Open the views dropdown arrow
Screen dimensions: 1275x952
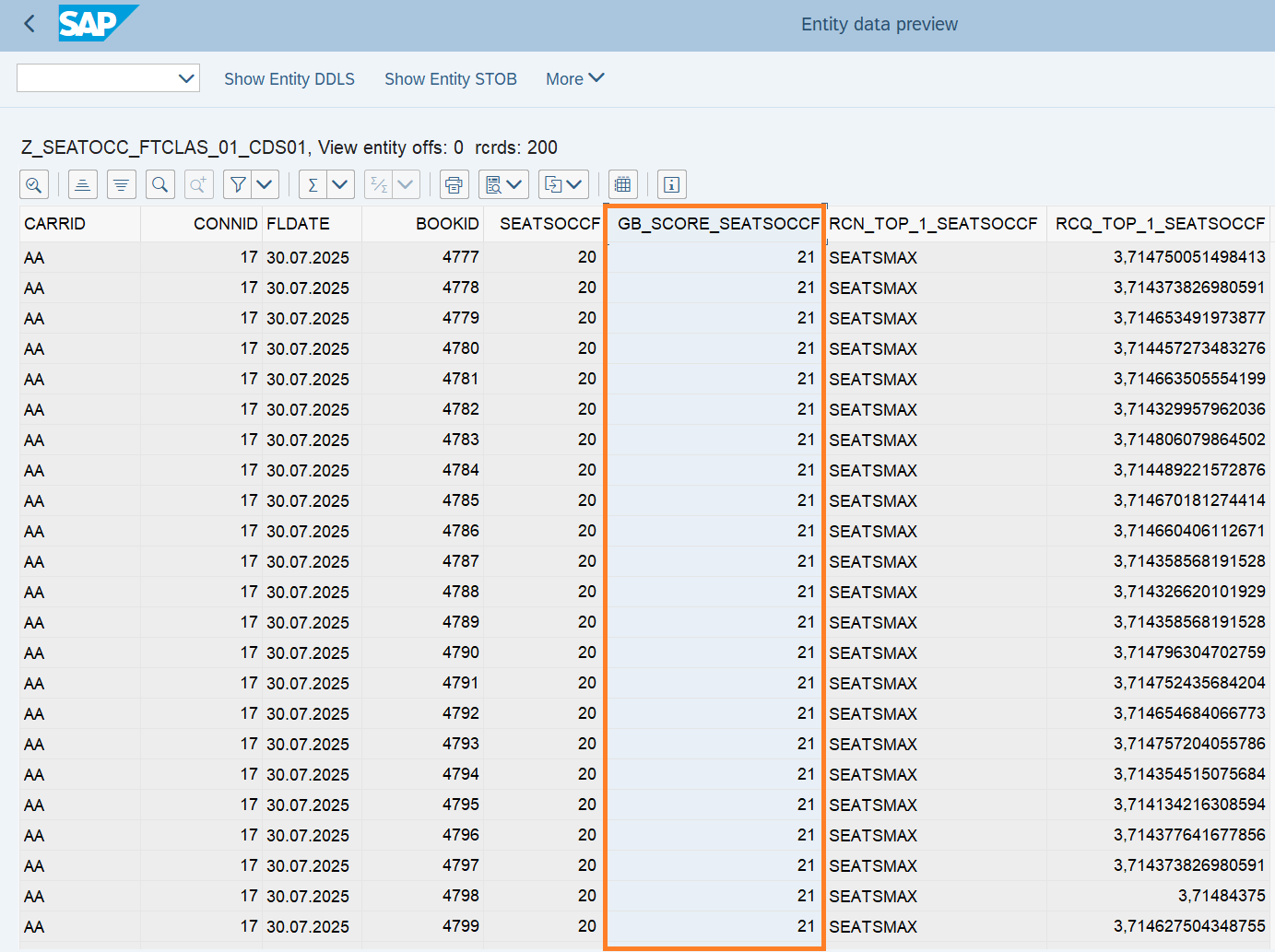click(514, 185)
